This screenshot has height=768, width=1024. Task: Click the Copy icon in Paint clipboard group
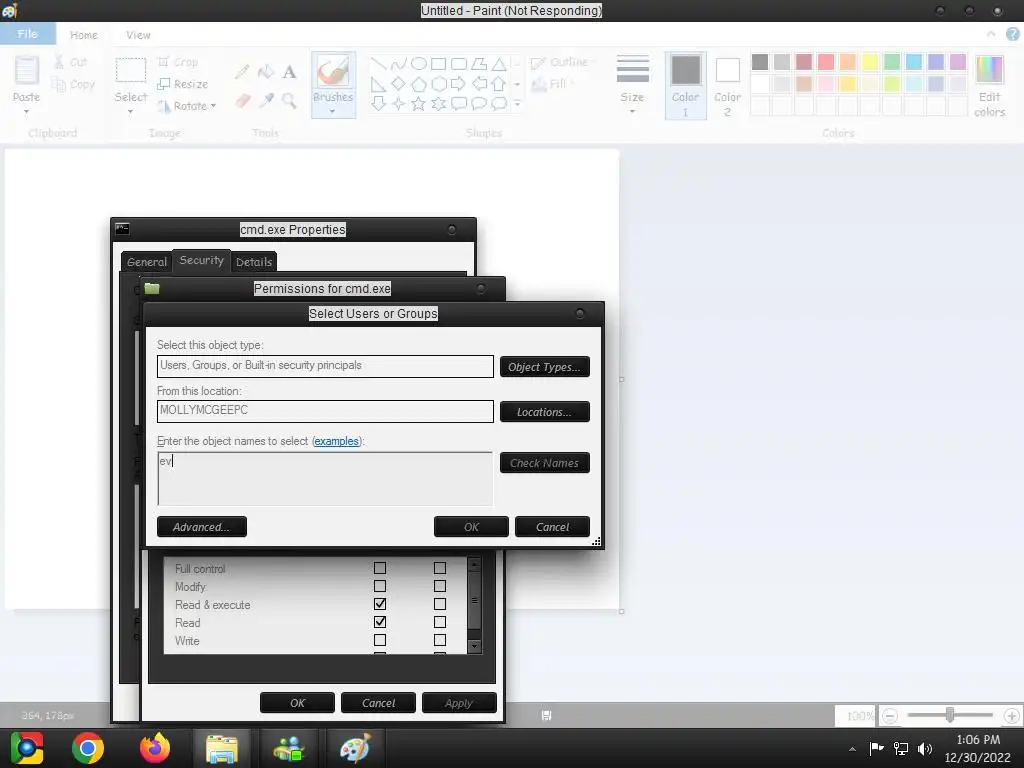pos(59,84)
